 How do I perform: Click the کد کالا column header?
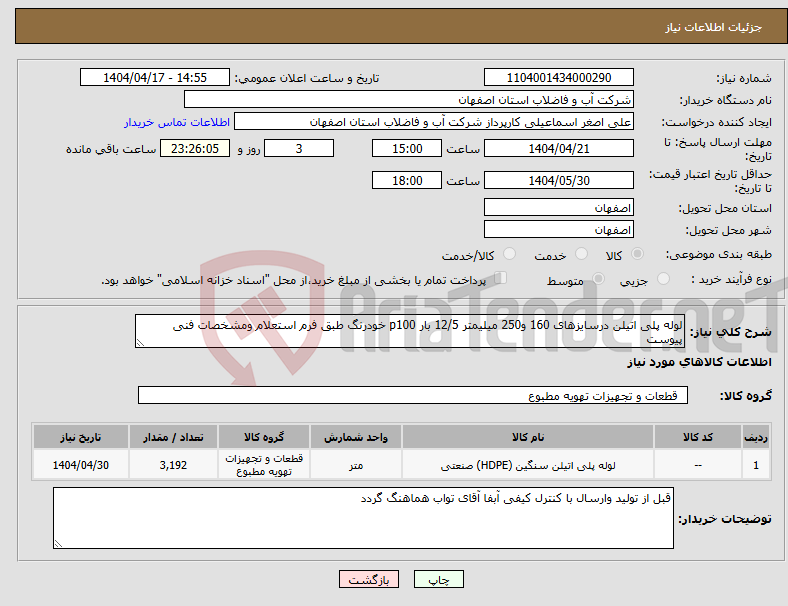(x=698, y=437)
